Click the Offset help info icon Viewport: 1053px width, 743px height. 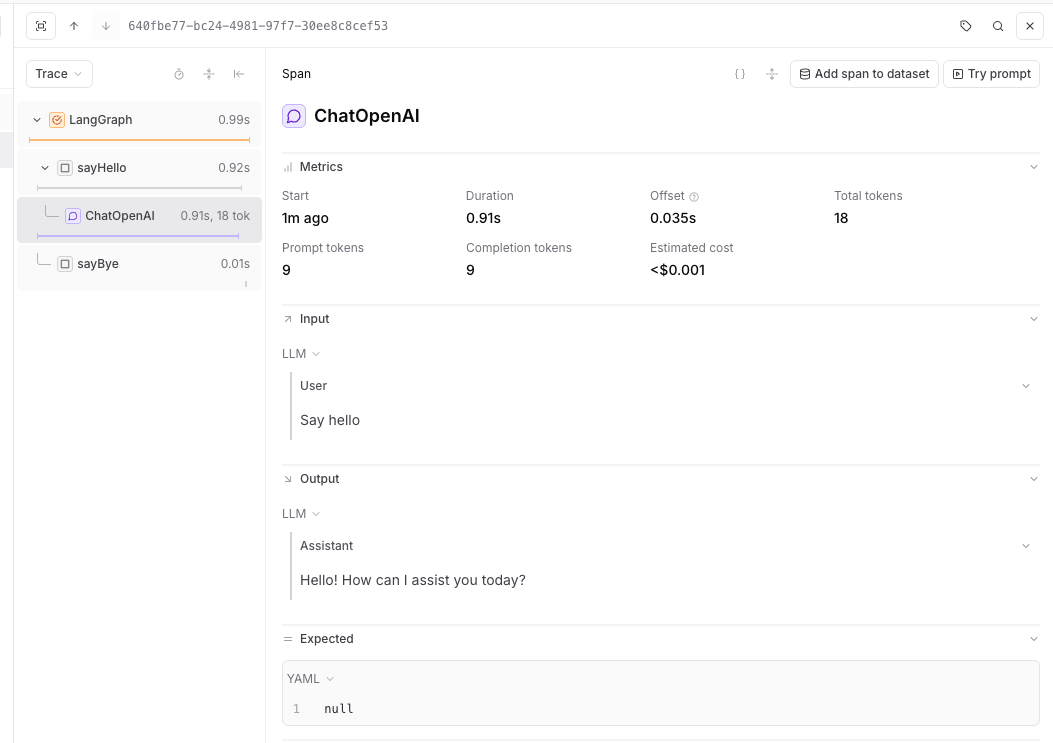click(x=694, y=197)
